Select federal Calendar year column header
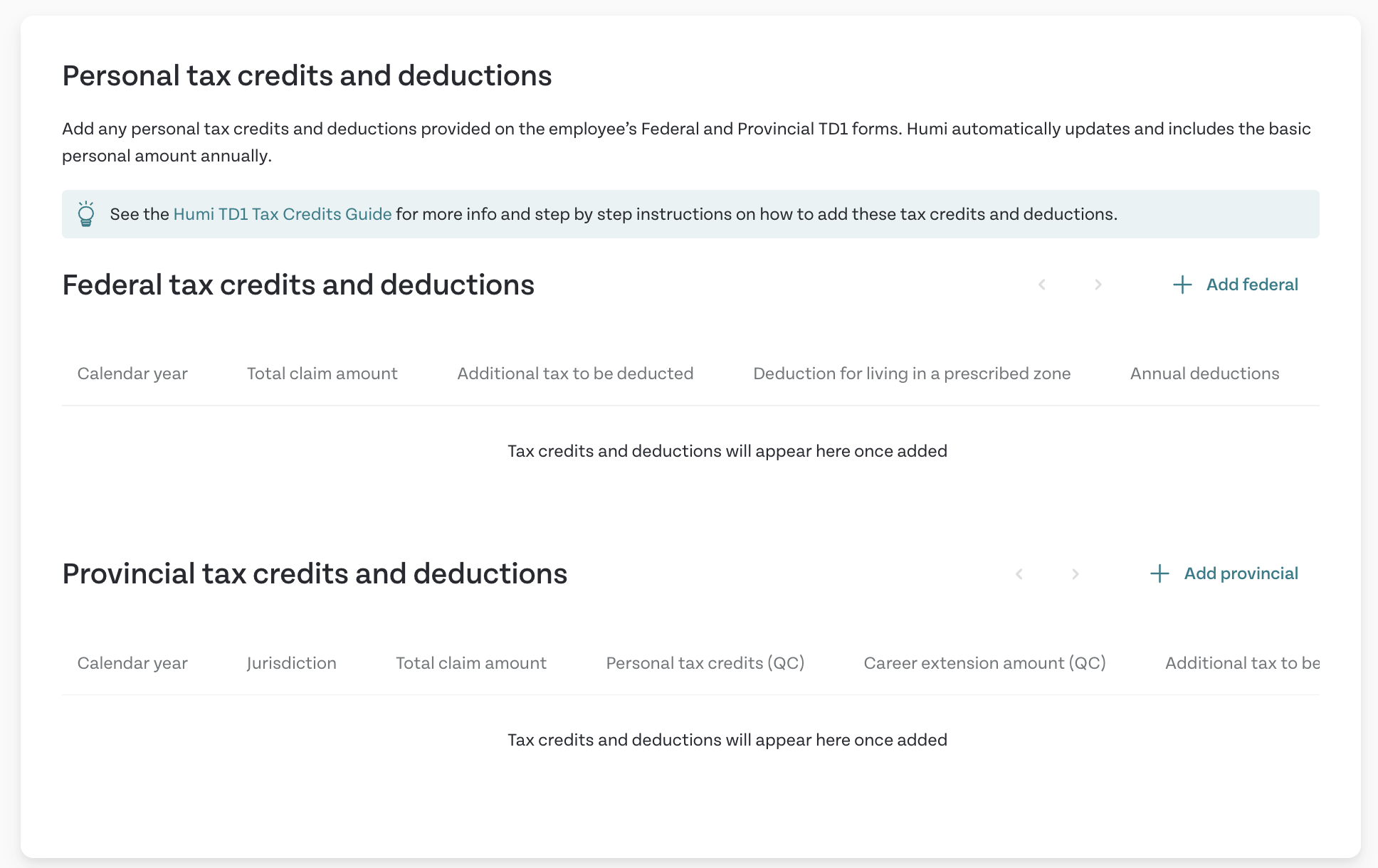Image resolution: width=1378 pixels, height=868 pixels. 132,374
